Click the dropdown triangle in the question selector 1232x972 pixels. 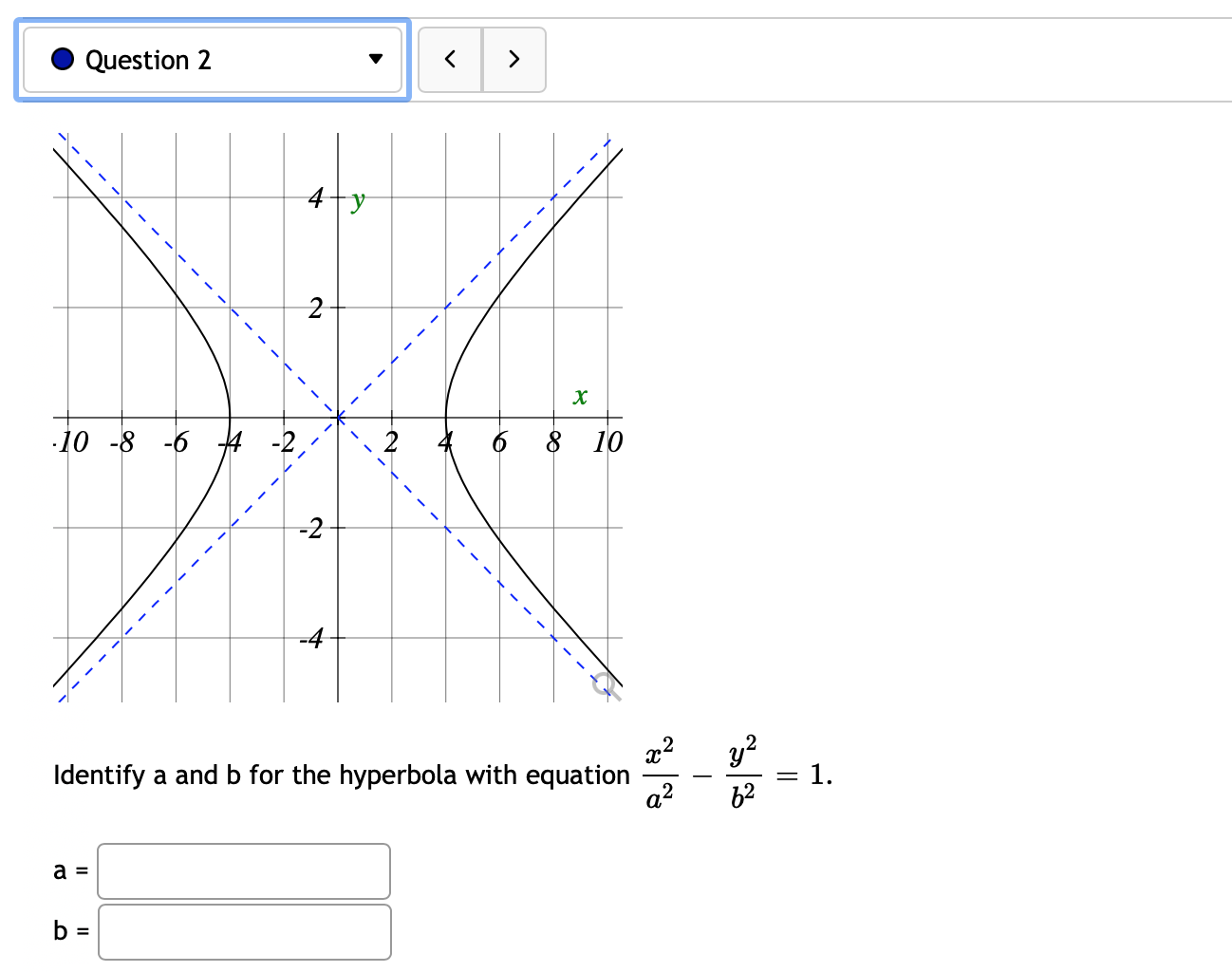pos(376,59)
